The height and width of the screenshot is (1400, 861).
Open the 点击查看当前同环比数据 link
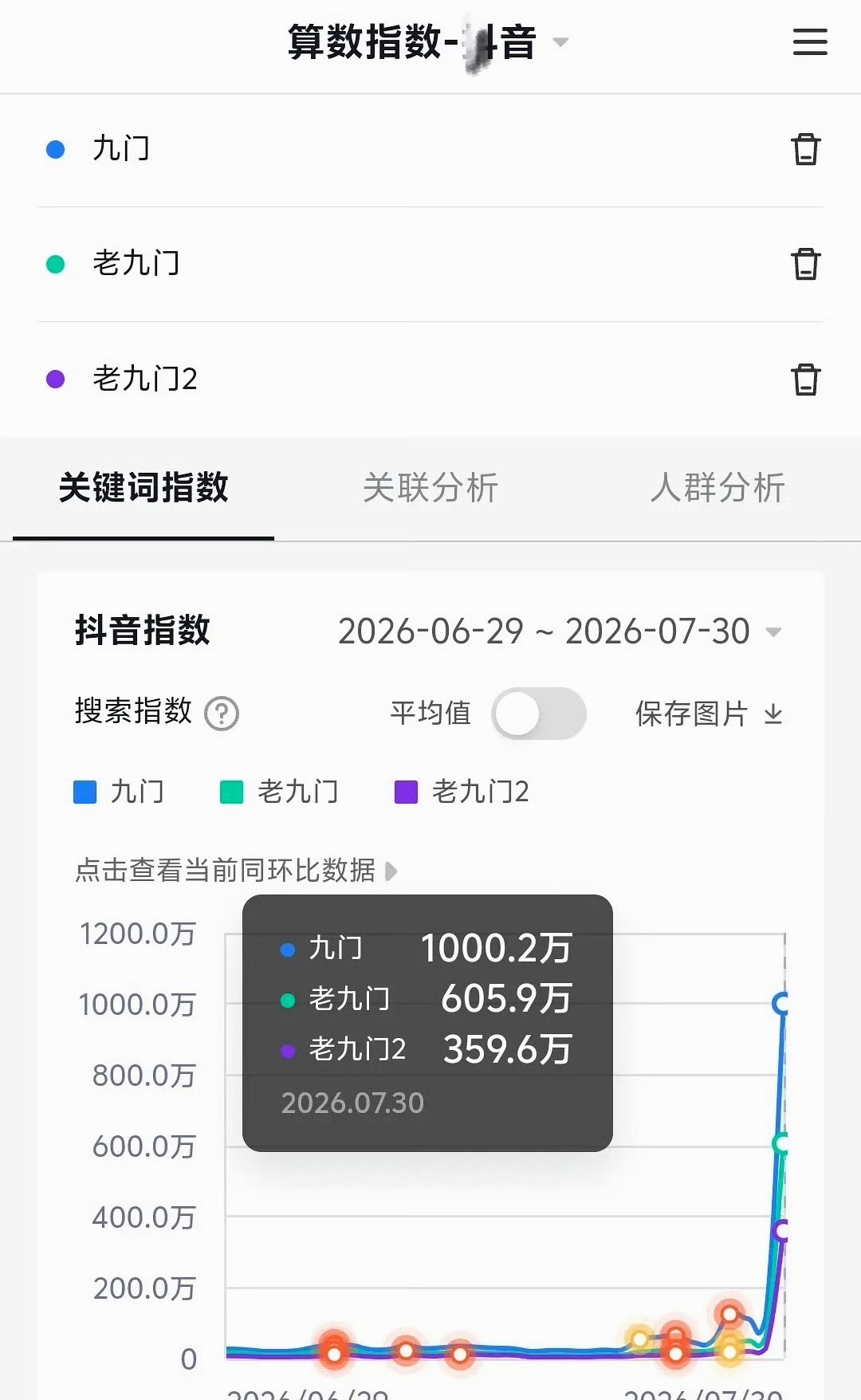(x=236, y=870)
